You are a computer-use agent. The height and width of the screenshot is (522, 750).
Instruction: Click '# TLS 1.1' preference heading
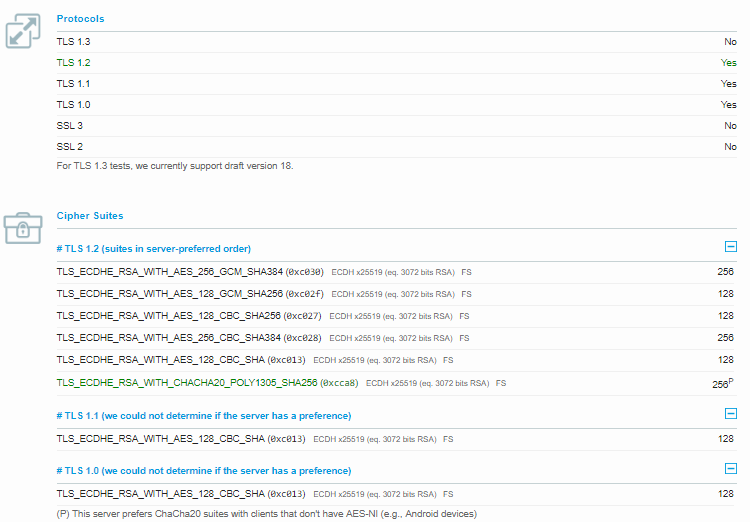(204, 416)
